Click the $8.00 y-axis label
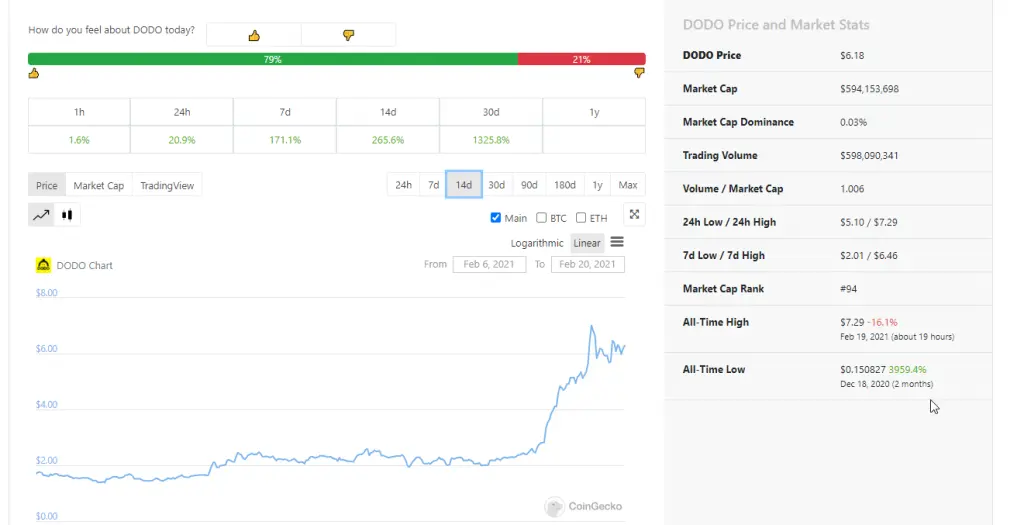Viewport: 1031px width, 525px height. [x=47, y=293]
